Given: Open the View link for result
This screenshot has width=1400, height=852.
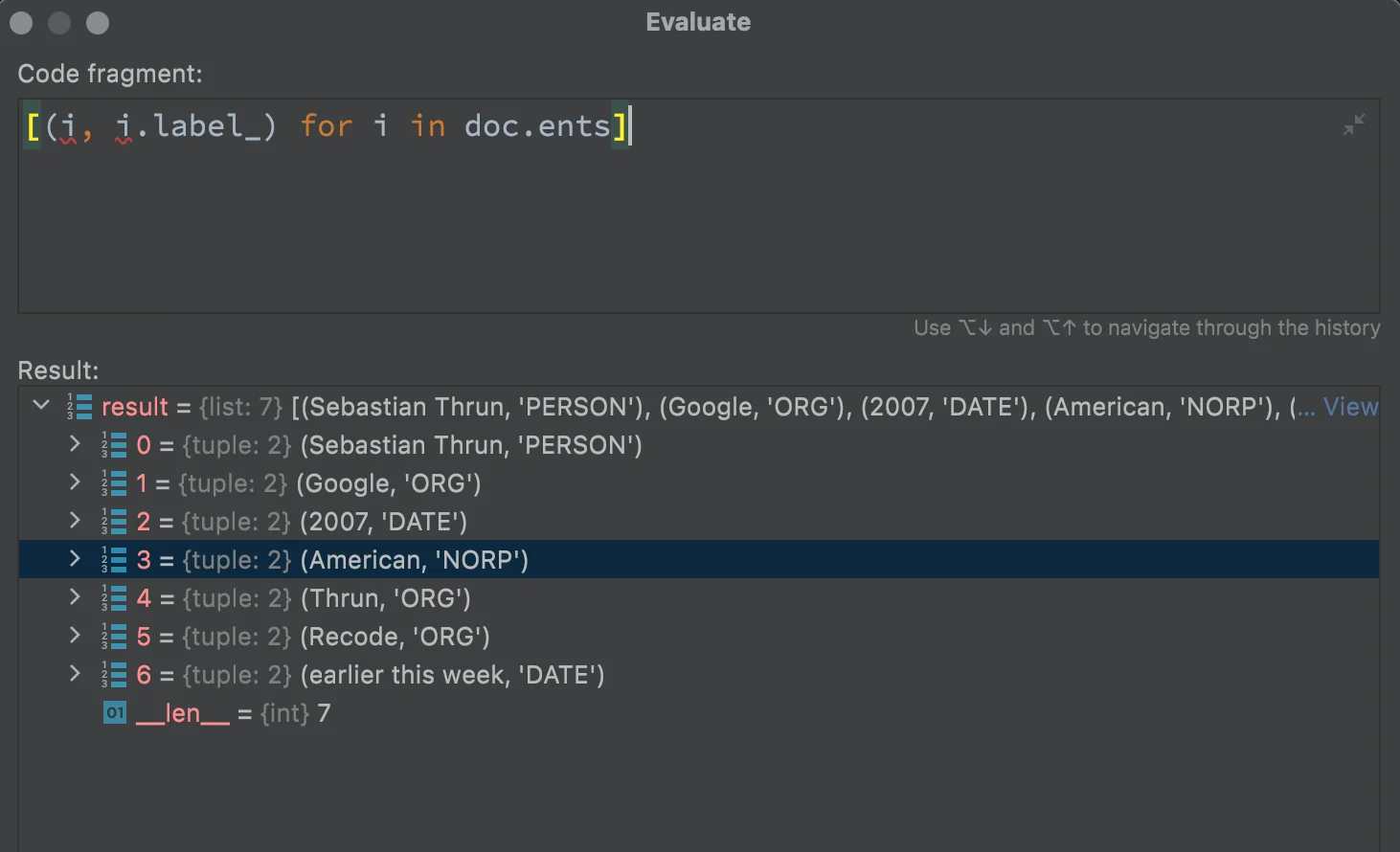Looking at the screenshot, I should coord(1350,407).
